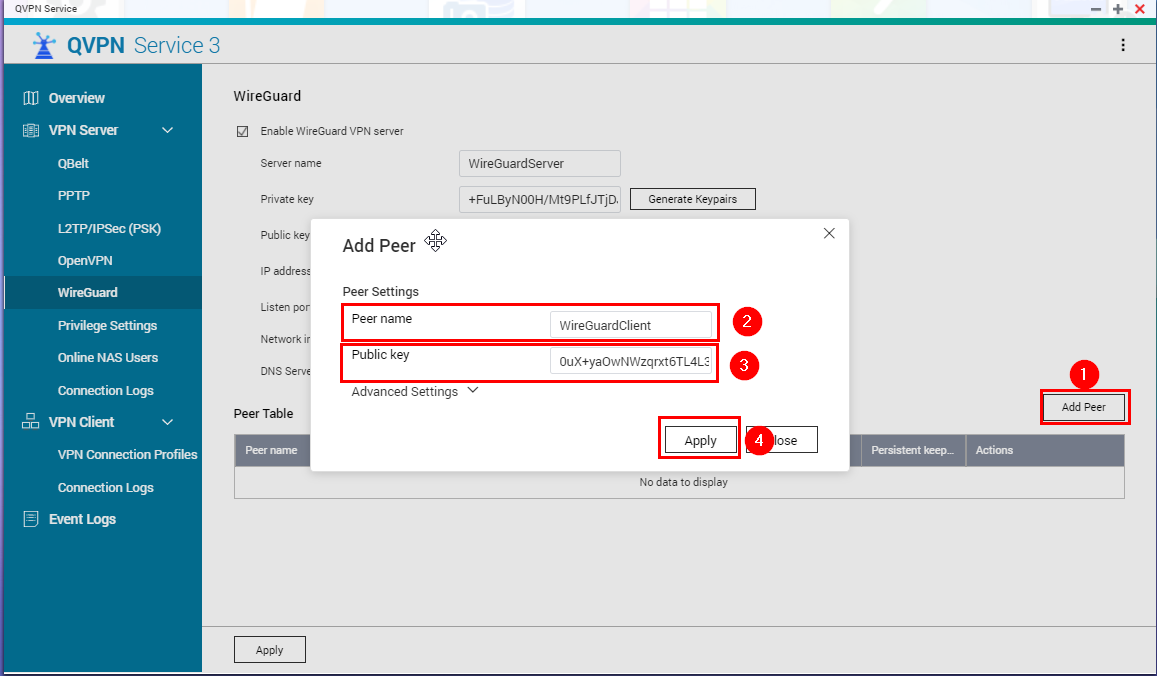1157x676 pixels.
Task: Open Privilege Settings
Action: [x=108, y=325]
